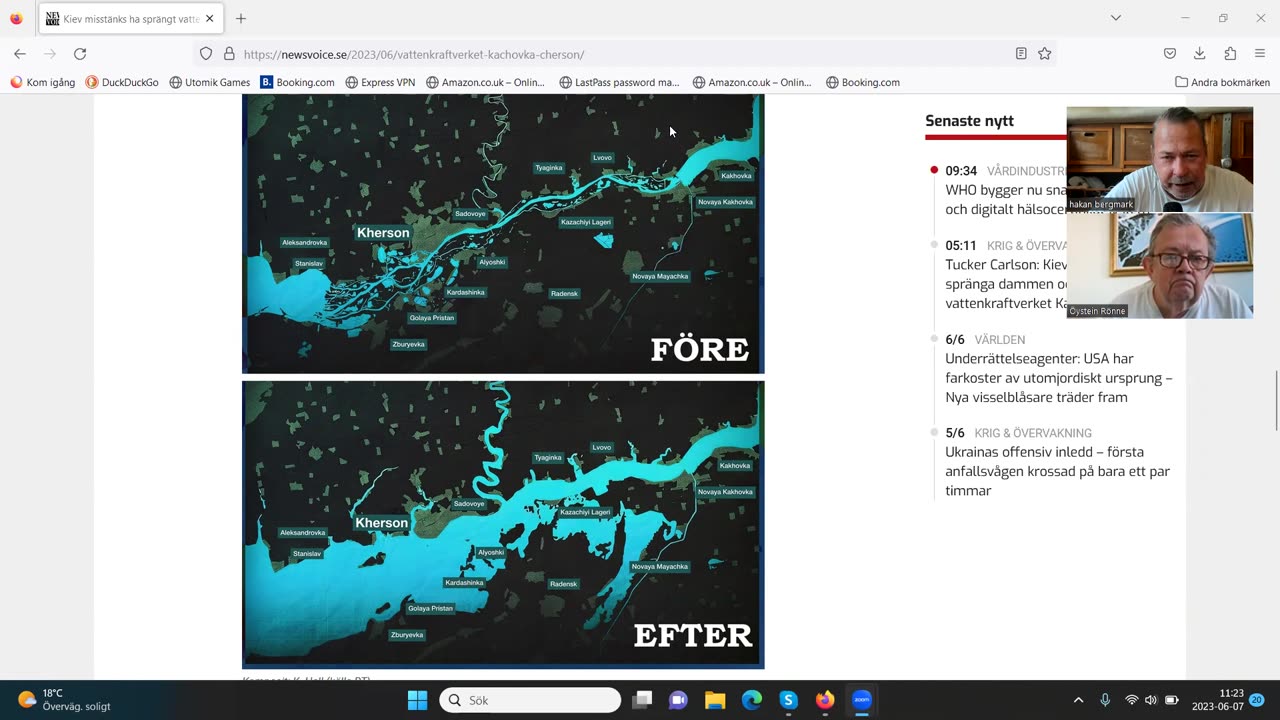Open the WHO bygger news headline

pyautogui.click(x=1005, y=199)
